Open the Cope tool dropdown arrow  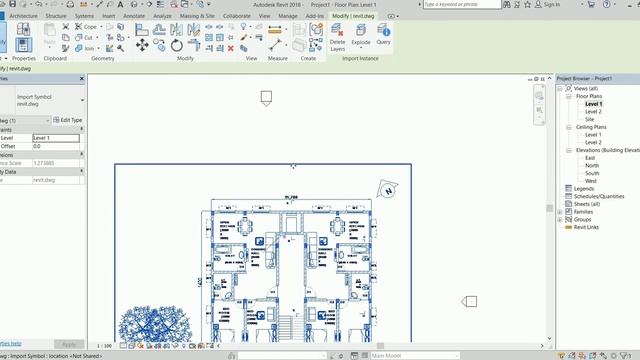(x=101, y=27)
